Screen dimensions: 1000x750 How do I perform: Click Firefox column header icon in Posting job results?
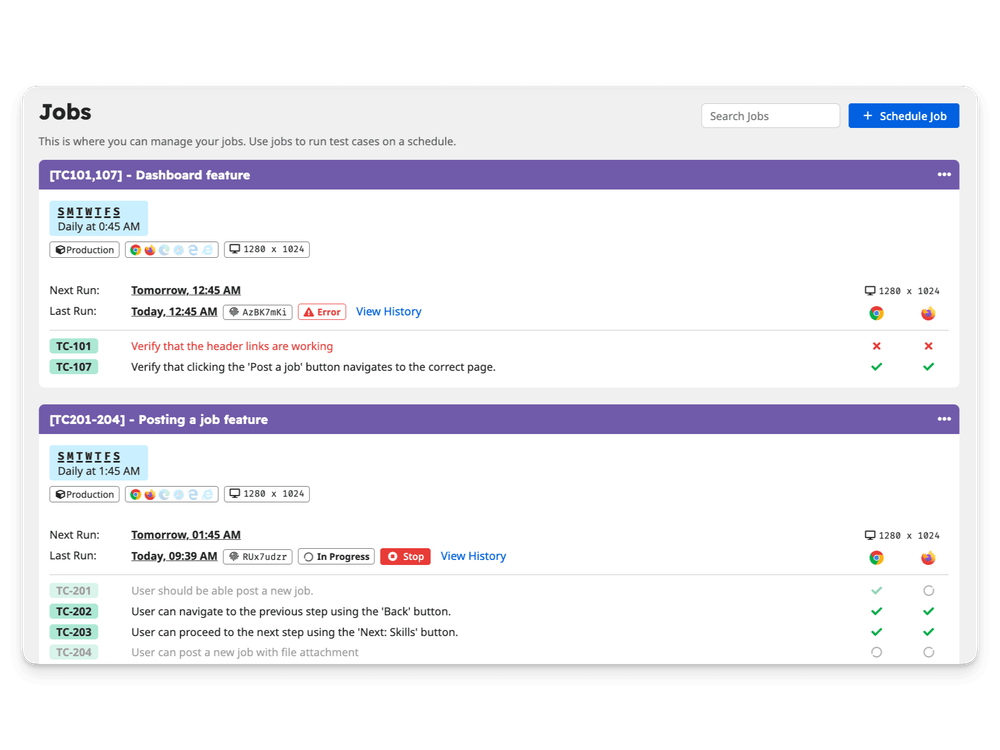928,558
